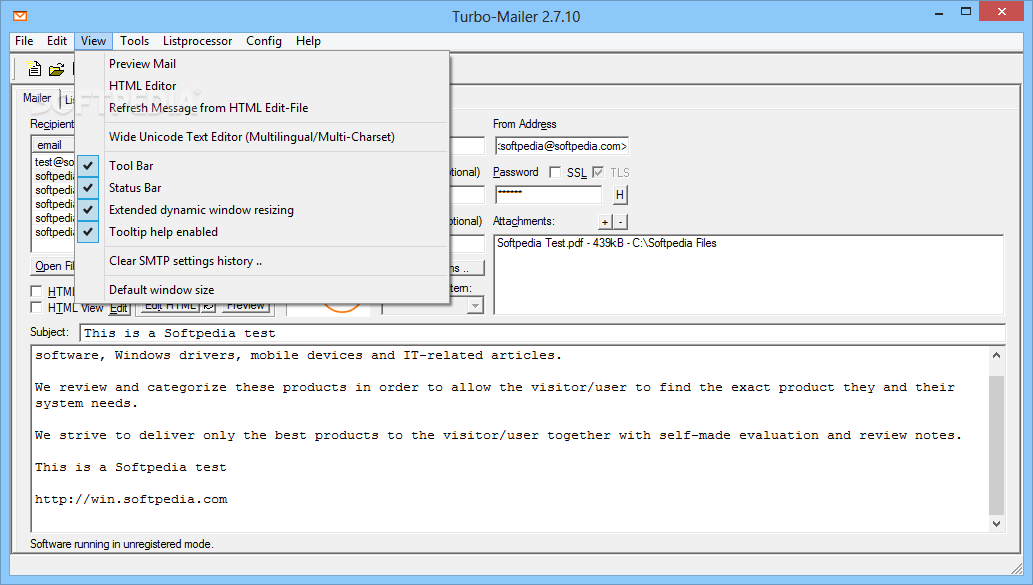The image size is (1033, 585).
Task: Open the dropdown arrow under the 'tem:' label
Action: click(x=475, y=306)
